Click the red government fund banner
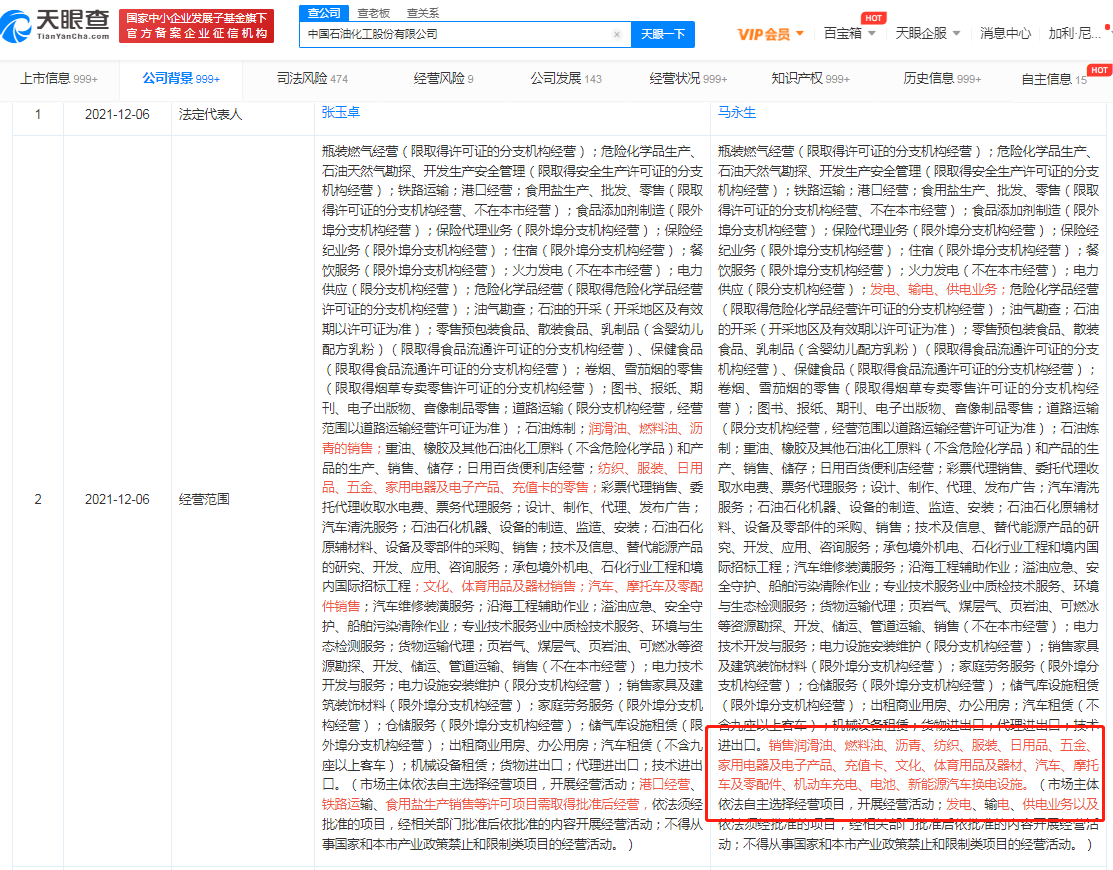Image resolution: width=1113 pixels, height=870 pixels. point(197,26)
